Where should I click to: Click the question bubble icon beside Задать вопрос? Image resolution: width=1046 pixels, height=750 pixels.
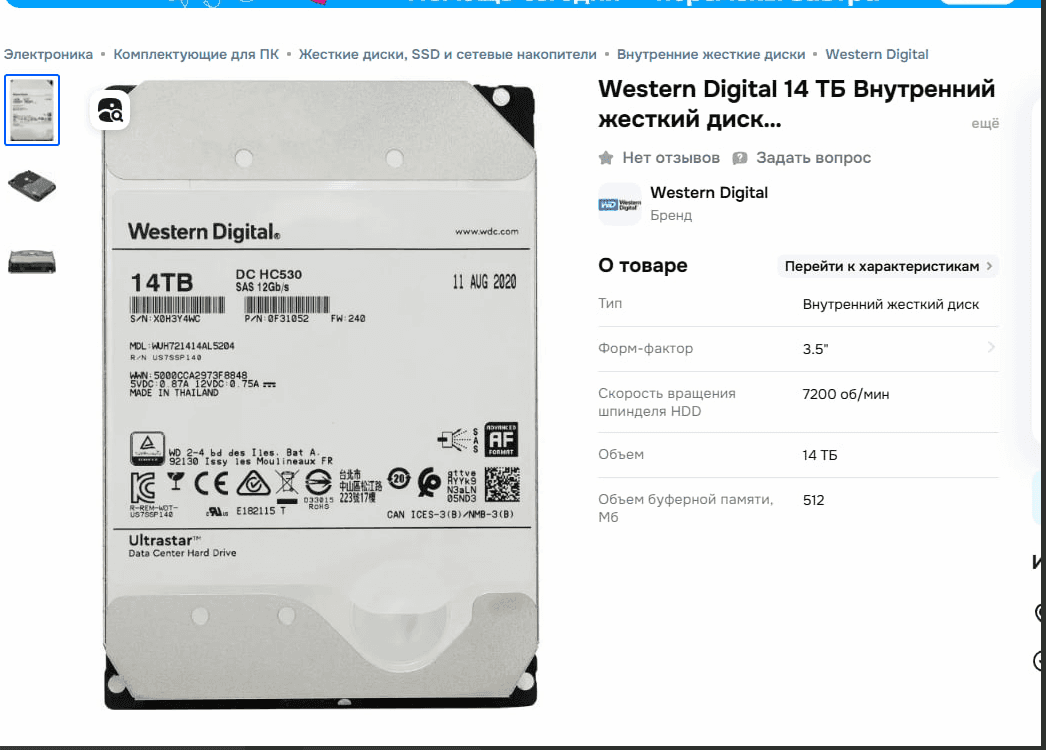(x=740, y=158)
